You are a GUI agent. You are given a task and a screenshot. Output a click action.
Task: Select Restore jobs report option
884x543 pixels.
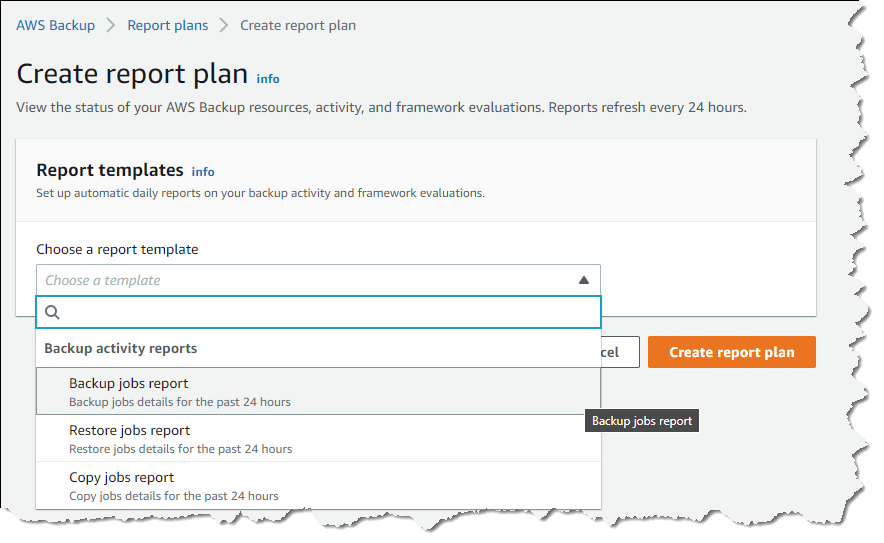pyautogui.click(x=318, y=439)
